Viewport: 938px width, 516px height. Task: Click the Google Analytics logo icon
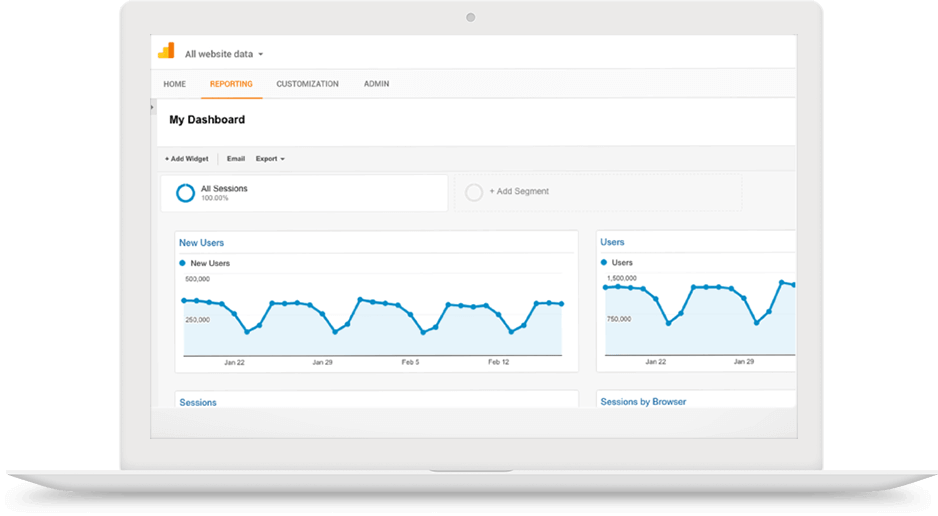tap(166, 51)
